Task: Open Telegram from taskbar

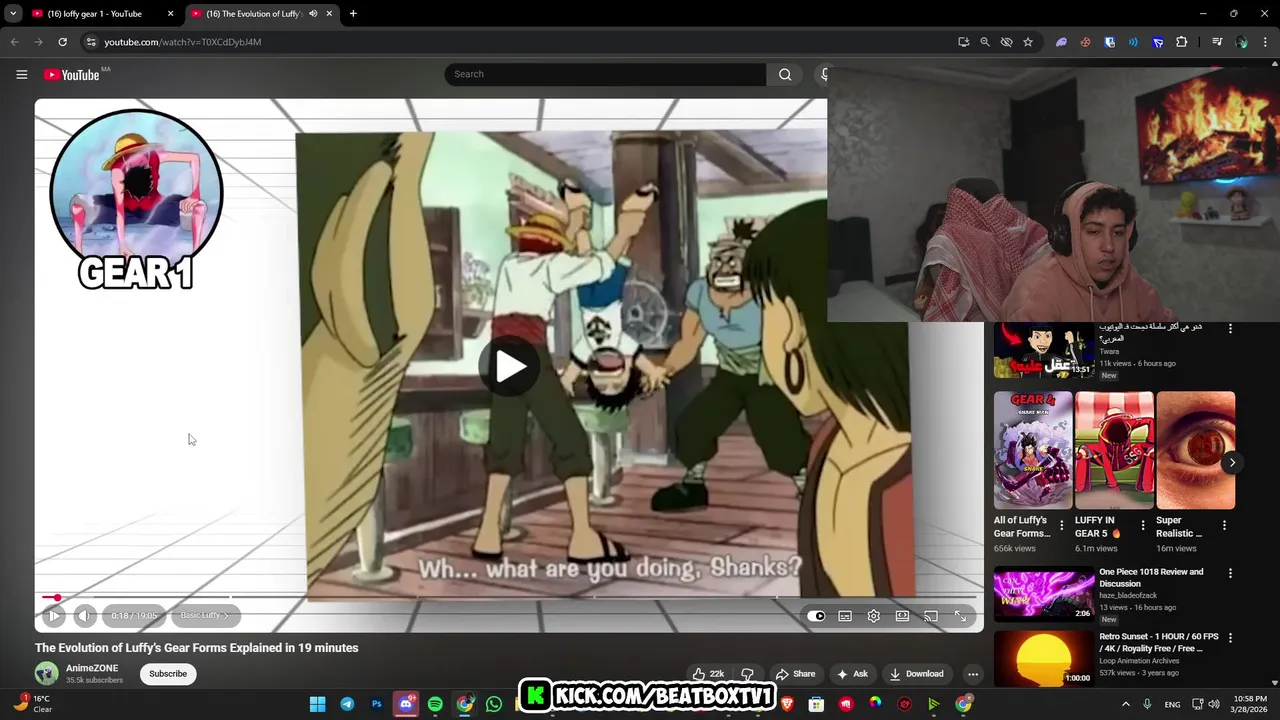Action: 347,704
